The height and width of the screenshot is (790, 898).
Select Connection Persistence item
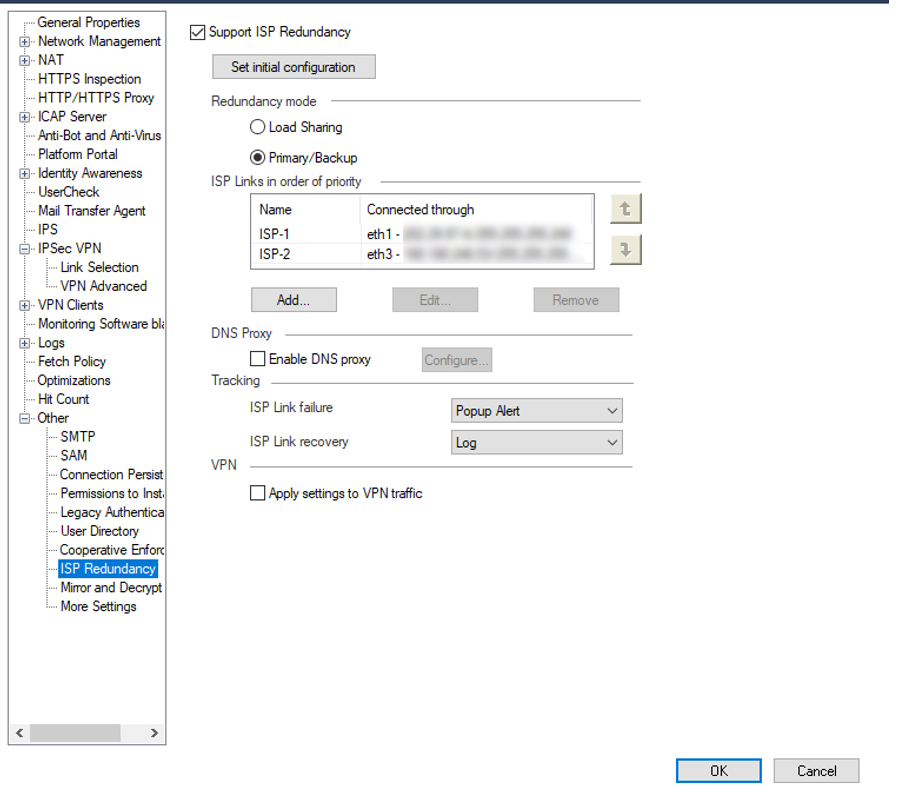click(112, 475)
